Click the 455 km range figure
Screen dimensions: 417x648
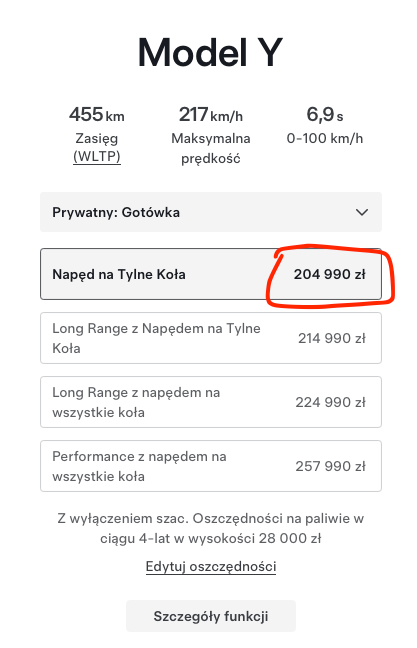click(x=97, y=114)
